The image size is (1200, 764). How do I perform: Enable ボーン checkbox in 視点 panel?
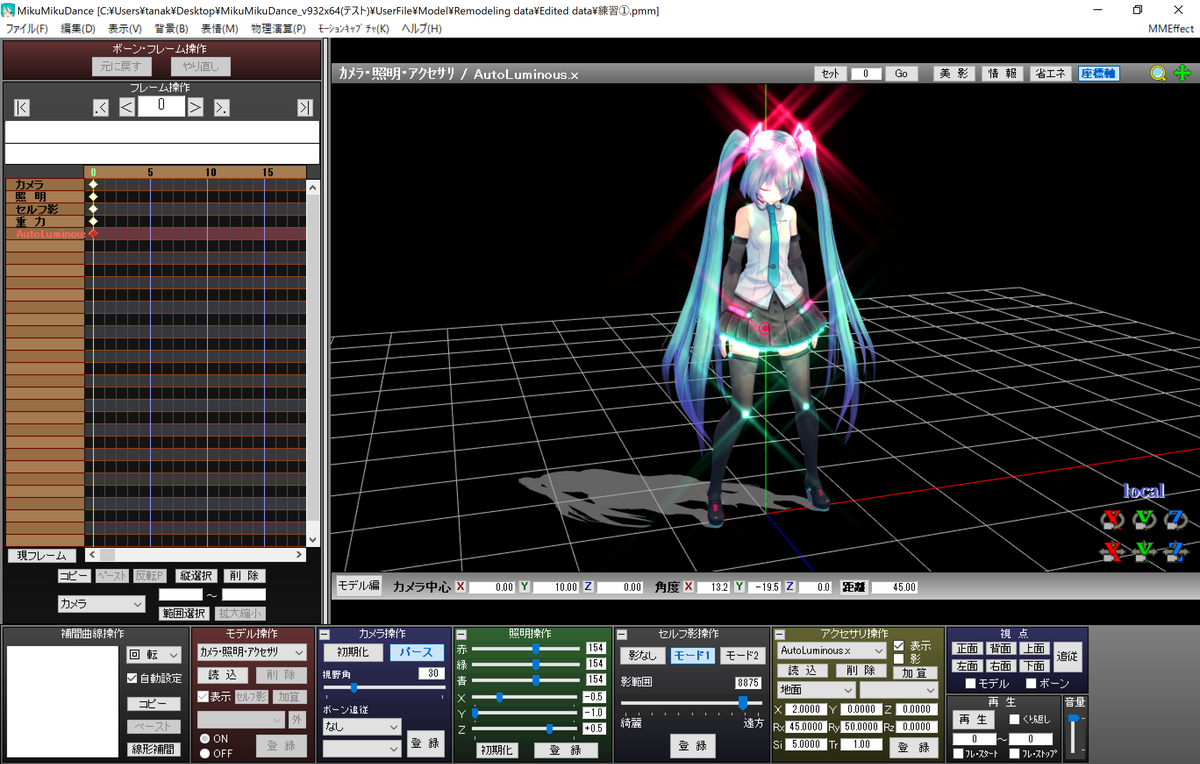click(1032, 683)
